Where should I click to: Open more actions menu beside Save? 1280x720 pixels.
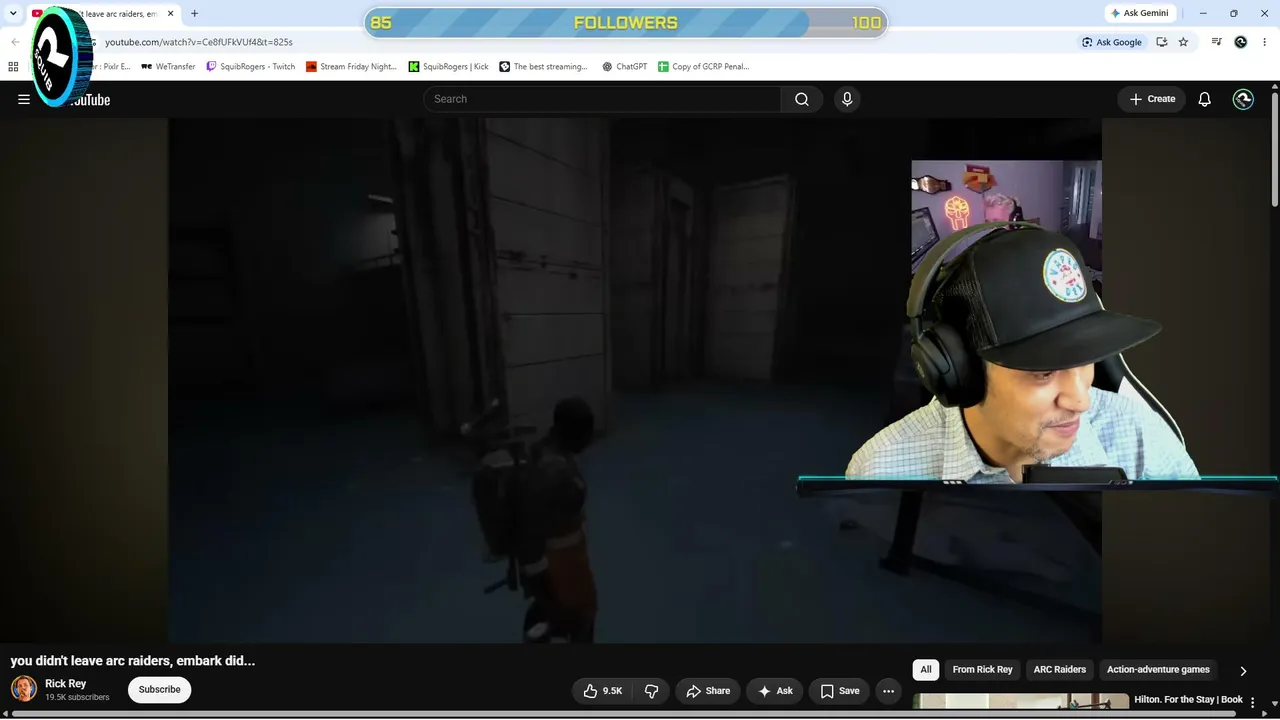point(888,691)
